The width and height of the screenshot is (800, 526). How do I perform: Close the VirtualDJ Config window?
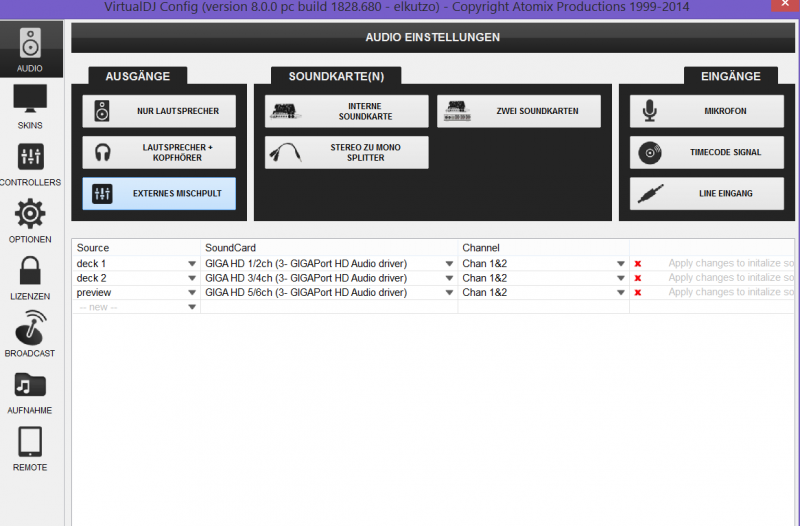coord(785,5)
